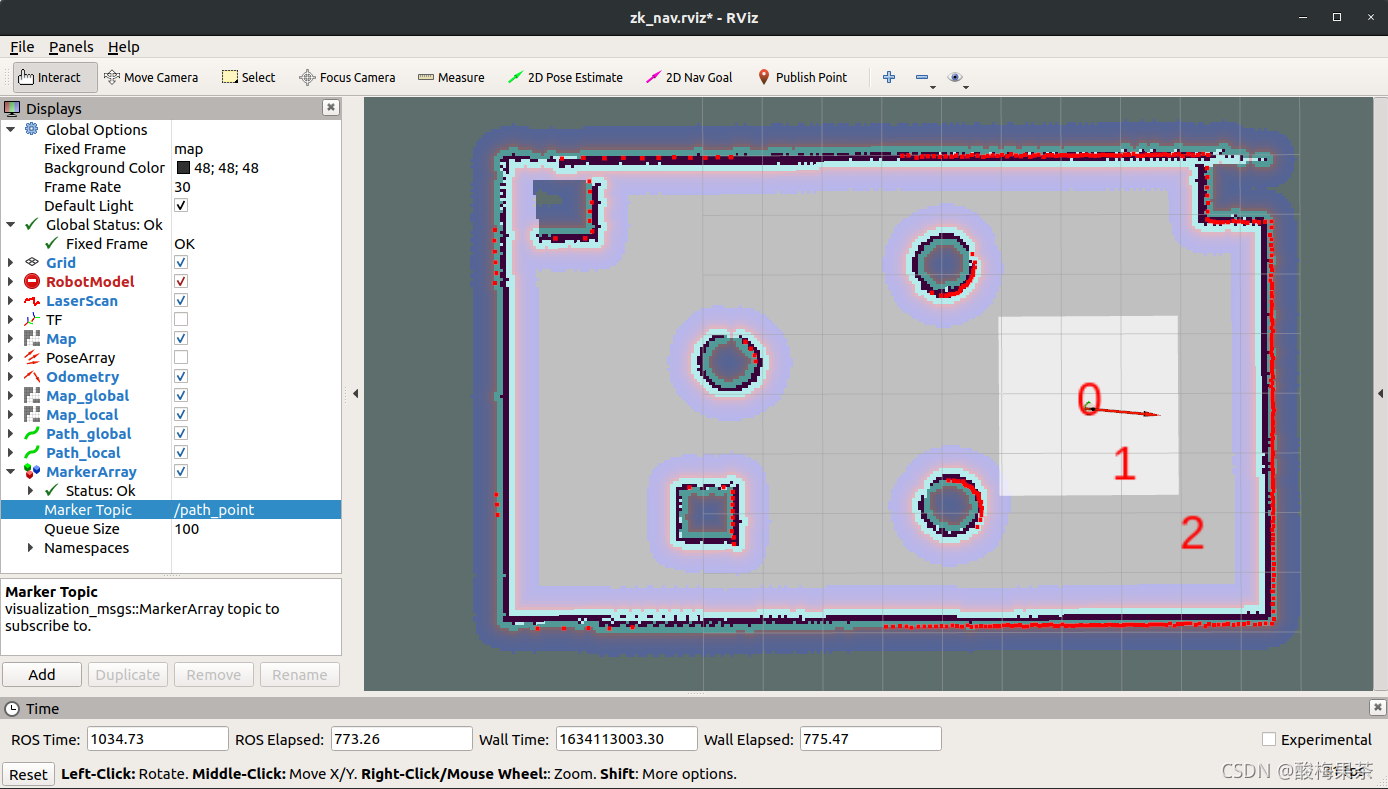Image resolution: width=1388 pixels, height=789 pixels.
Task: Open the Help menu
Action: 124,47
